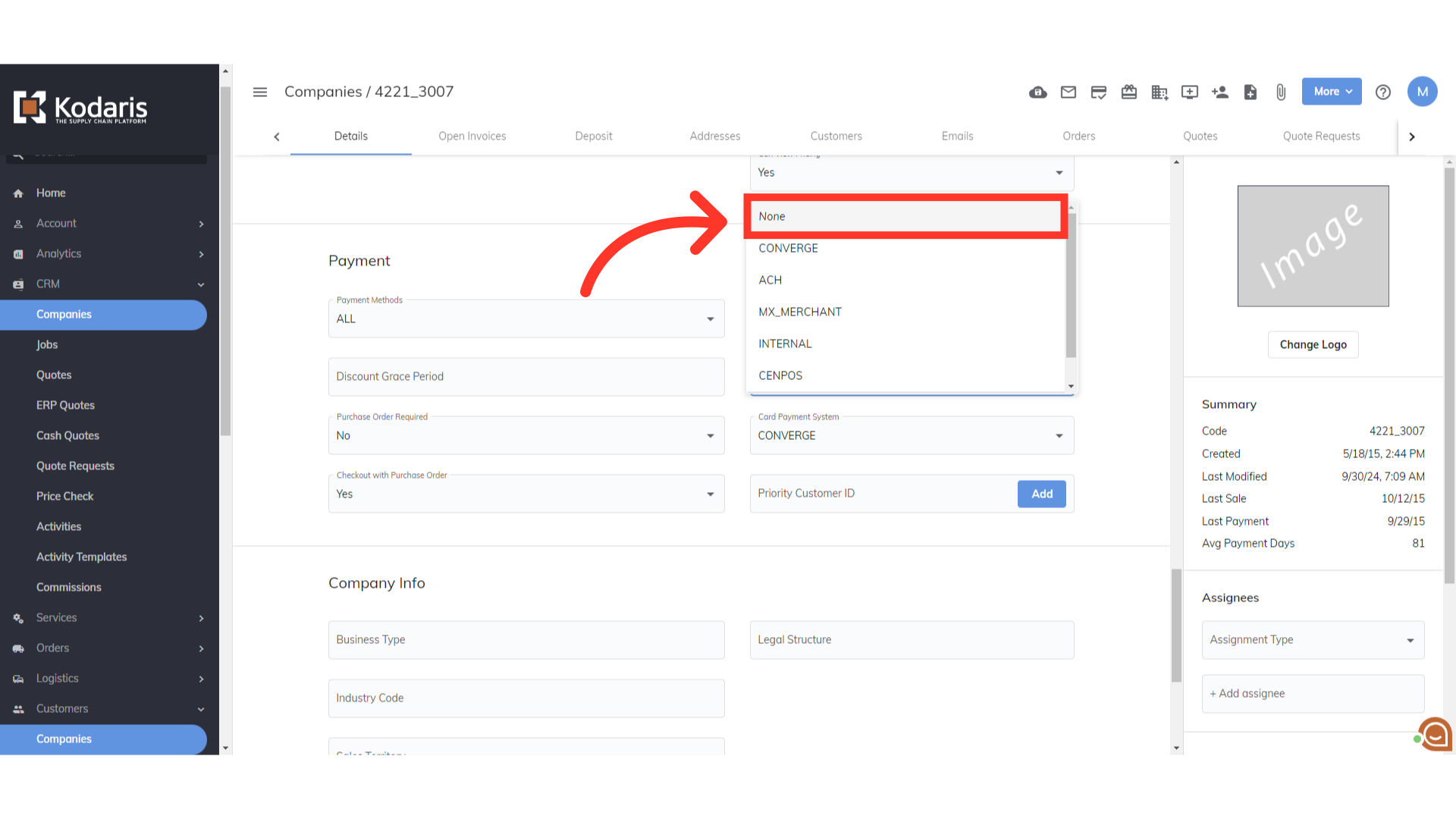1456x819 pixels.
Task: Switch to the Open Invoices tab
Action: [x=472, y=136]
